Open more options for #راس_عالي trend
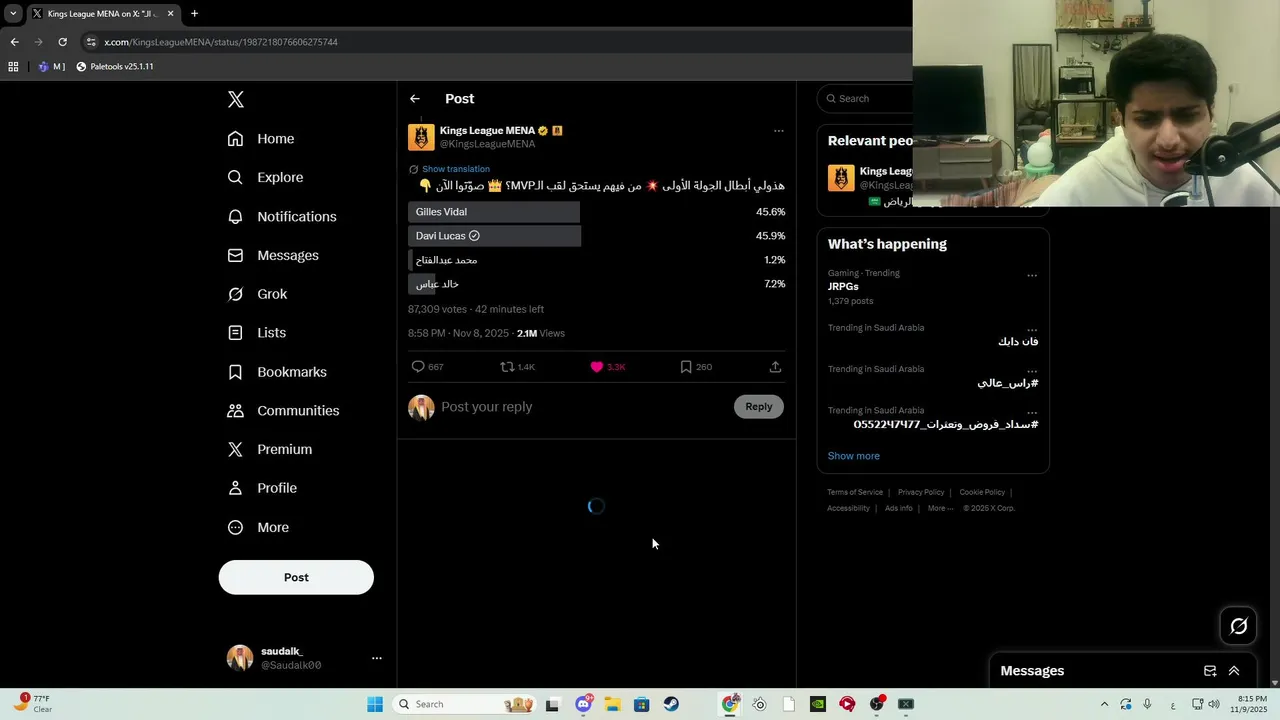The image size is (1280, 720). (1032, 371)
